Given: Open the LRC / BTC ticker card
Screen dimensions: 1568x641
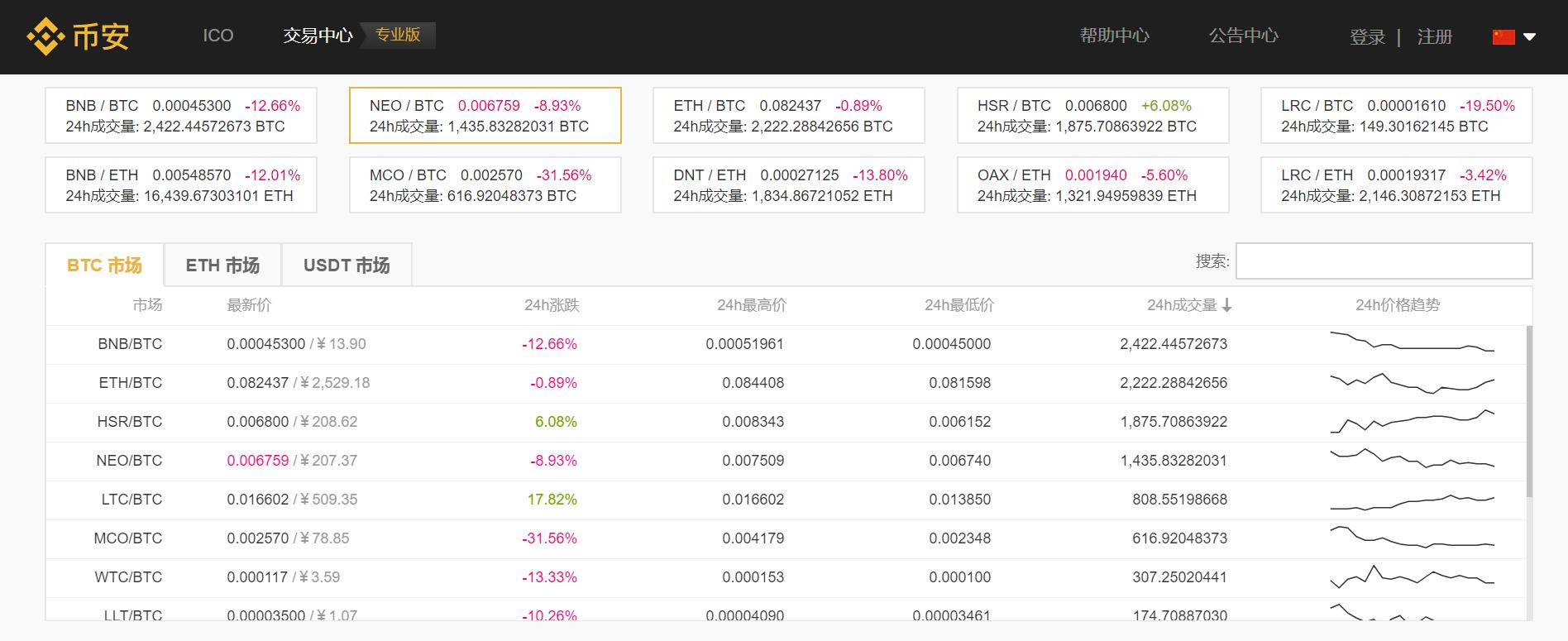Looking at the screenshot, I should (x=1396, y=116).
